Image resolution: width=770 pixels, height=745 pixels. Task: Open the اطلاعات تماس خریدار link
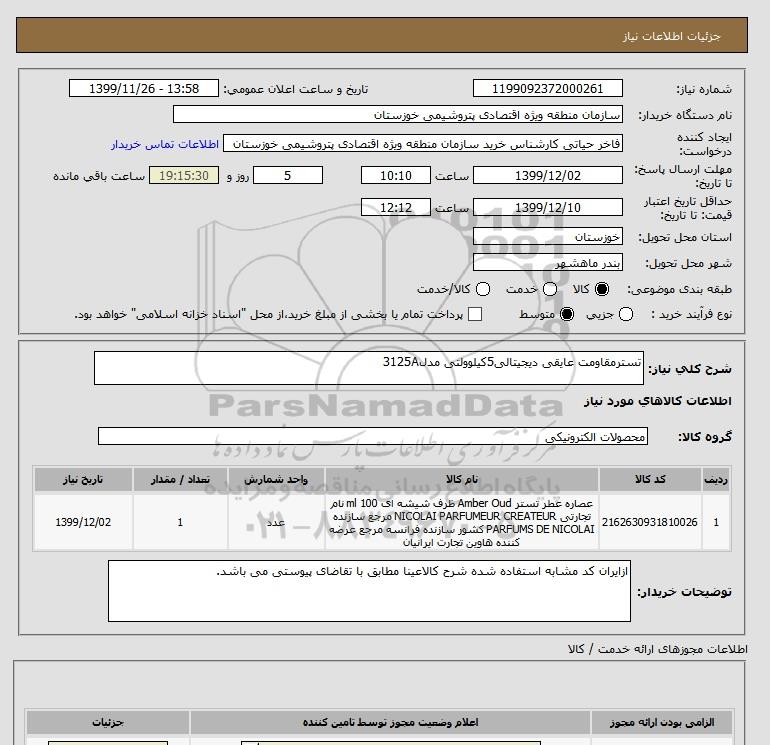(x=165, y=144)
